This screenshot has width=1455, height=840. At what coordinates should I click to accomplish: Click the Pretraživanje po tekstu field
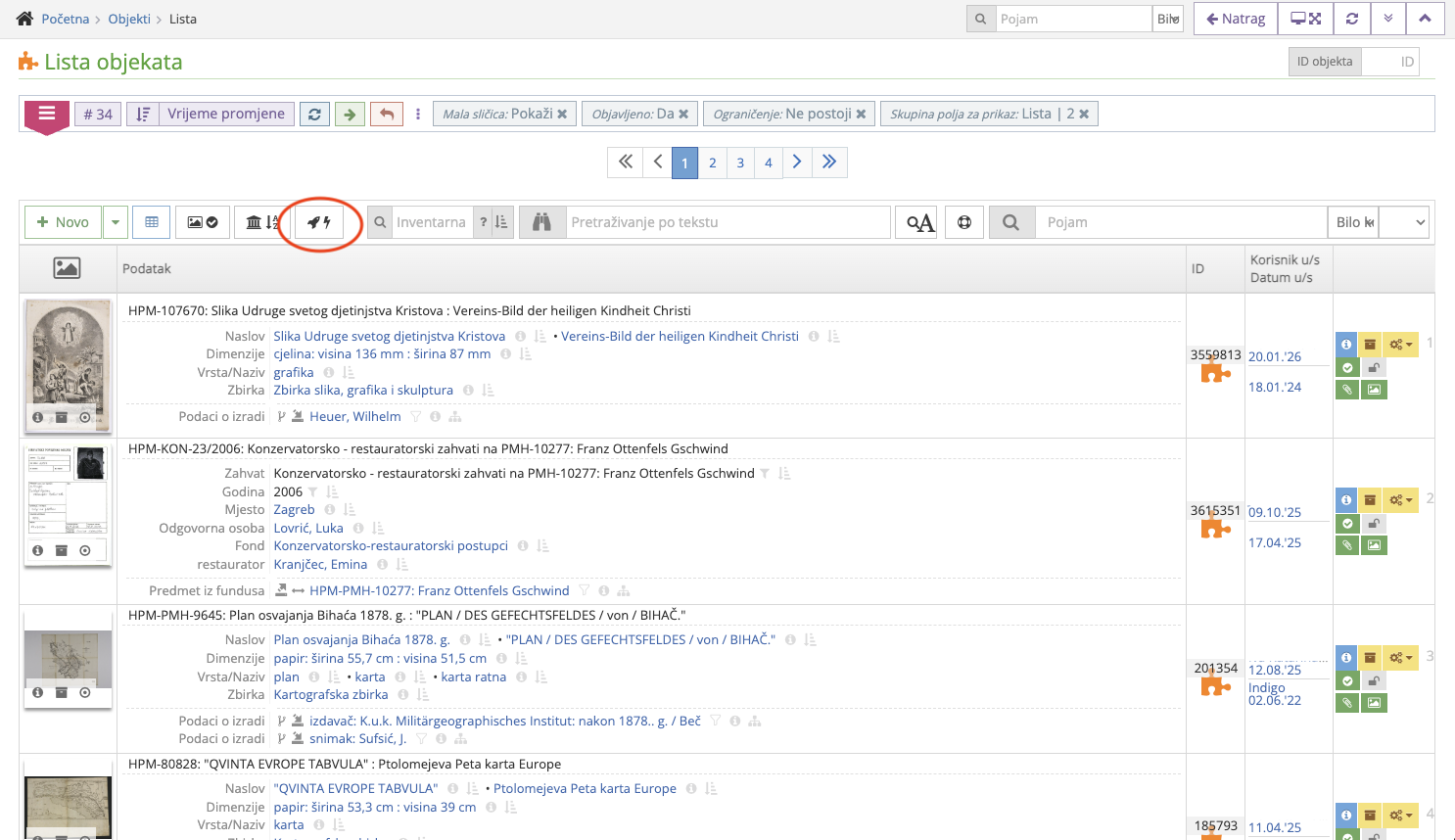point(728,222)
